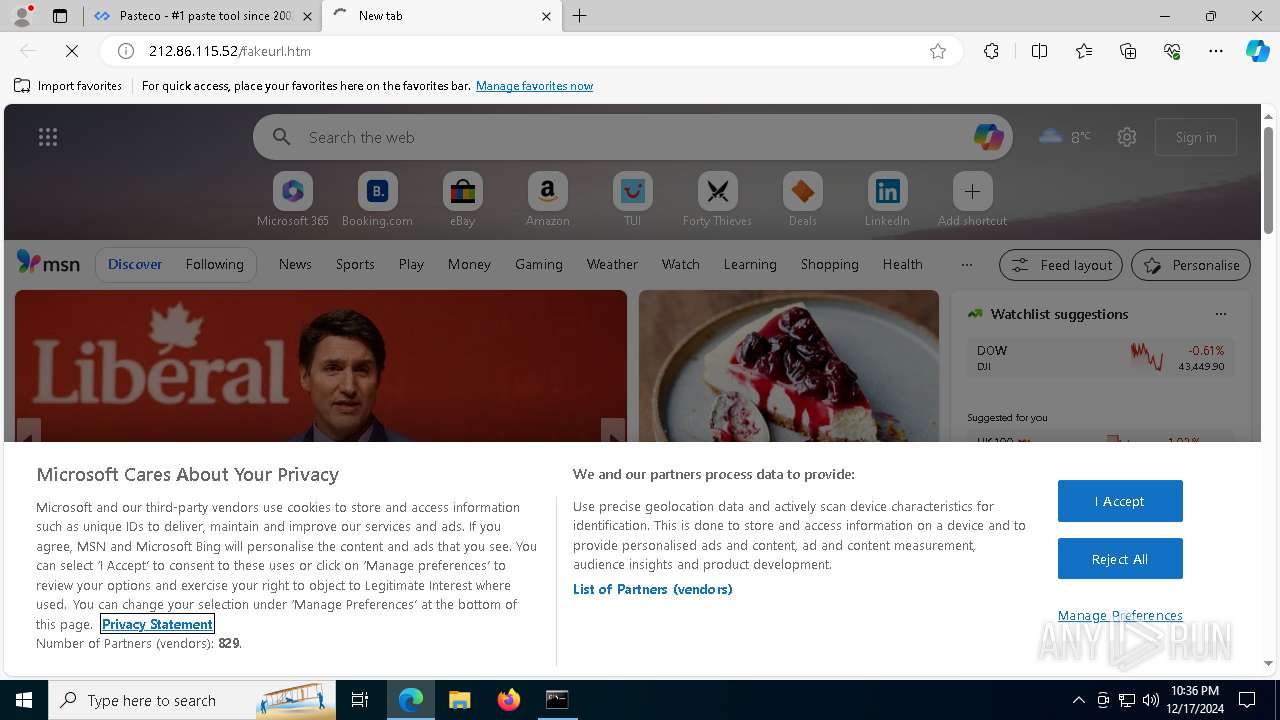Open MSN page settings gear

coord(1127,137)
